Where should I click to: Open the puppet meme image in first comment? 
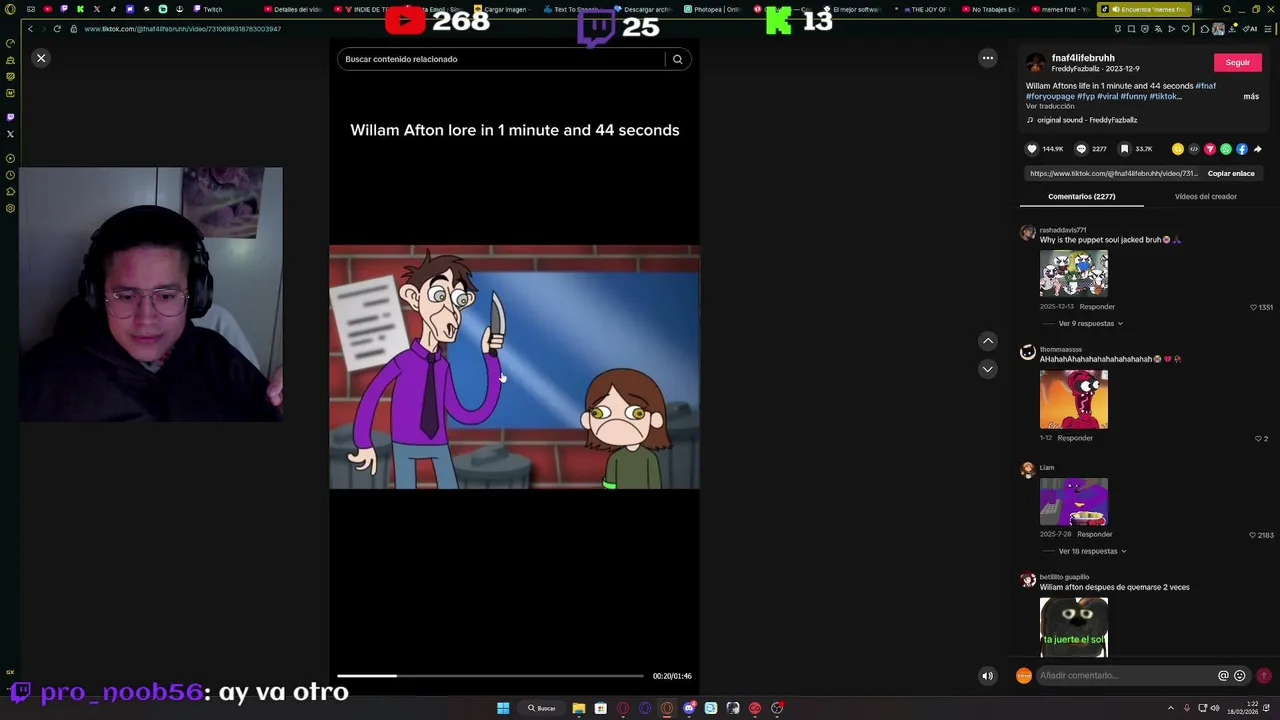[x=1074, y=273]
